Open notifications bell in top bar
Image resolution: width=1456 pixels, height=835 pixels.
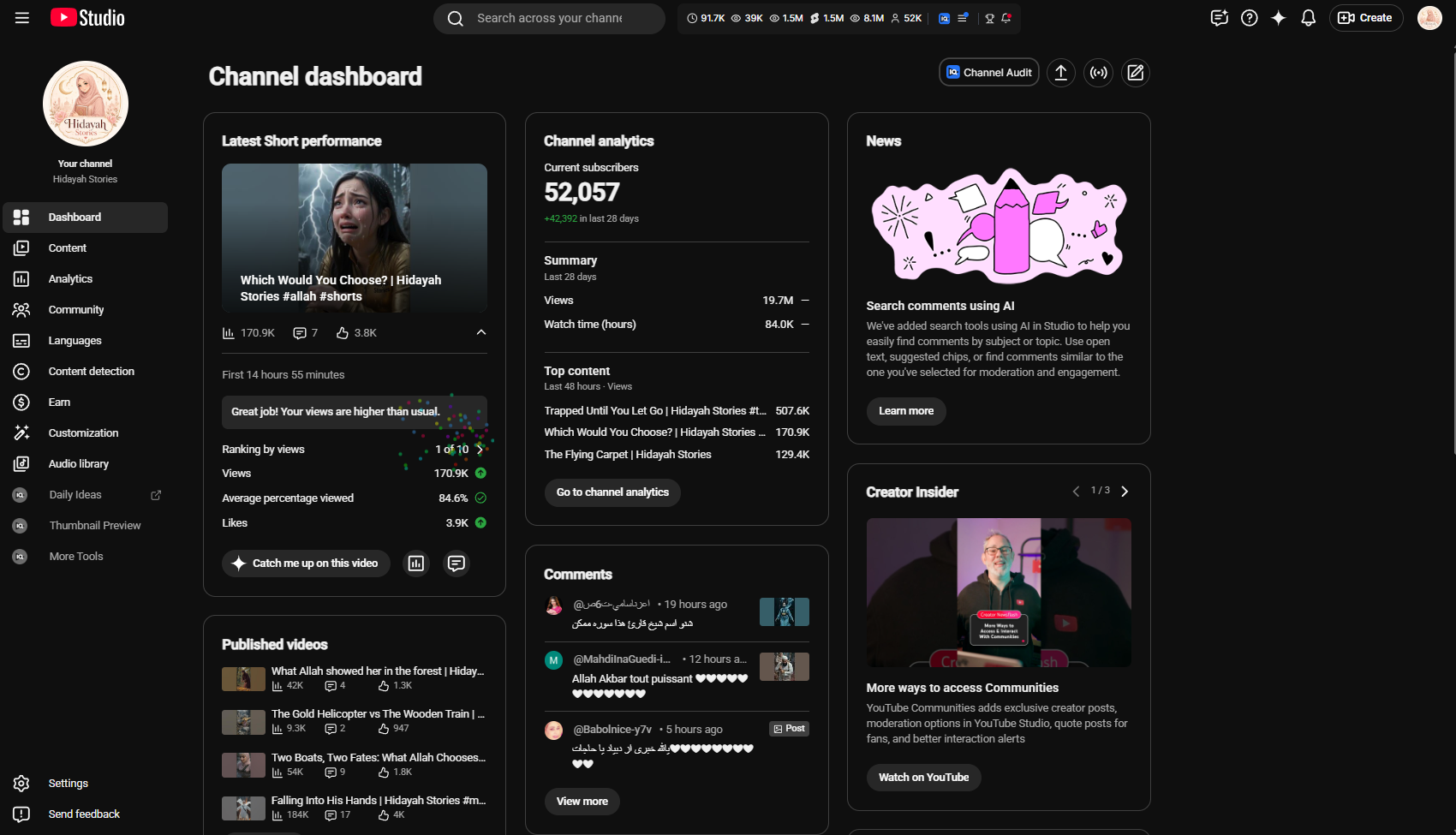1308,18
